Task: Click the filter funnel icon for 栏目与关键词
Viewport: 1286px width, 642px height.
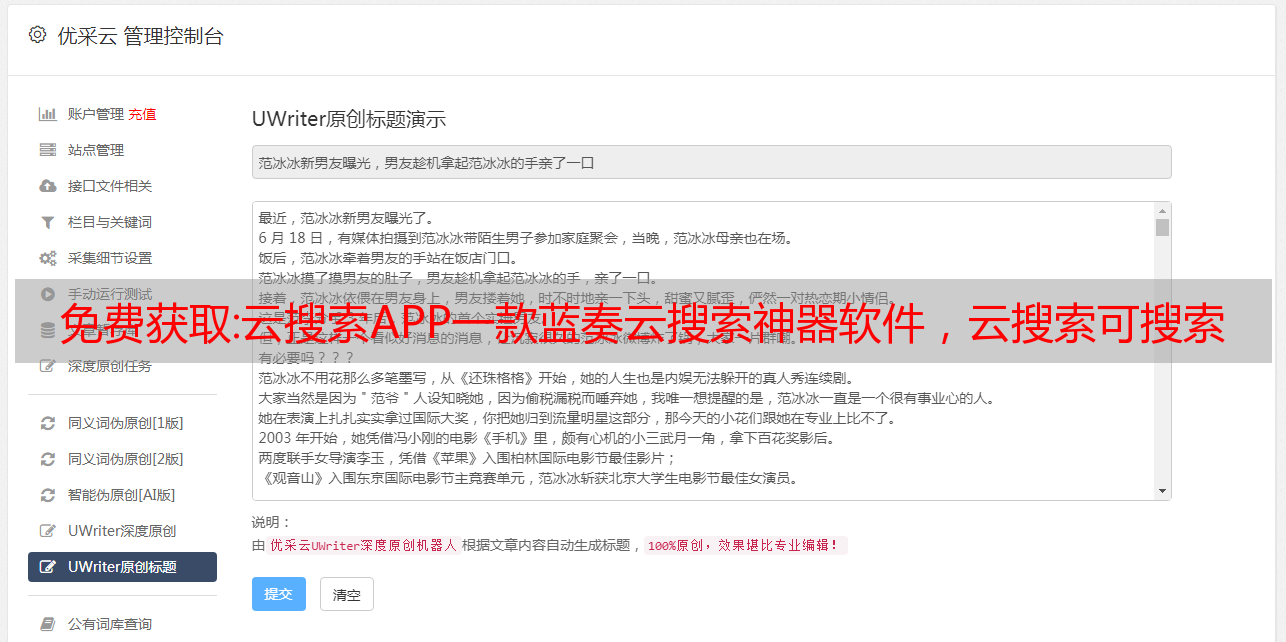Action: [x=47, y=222]
